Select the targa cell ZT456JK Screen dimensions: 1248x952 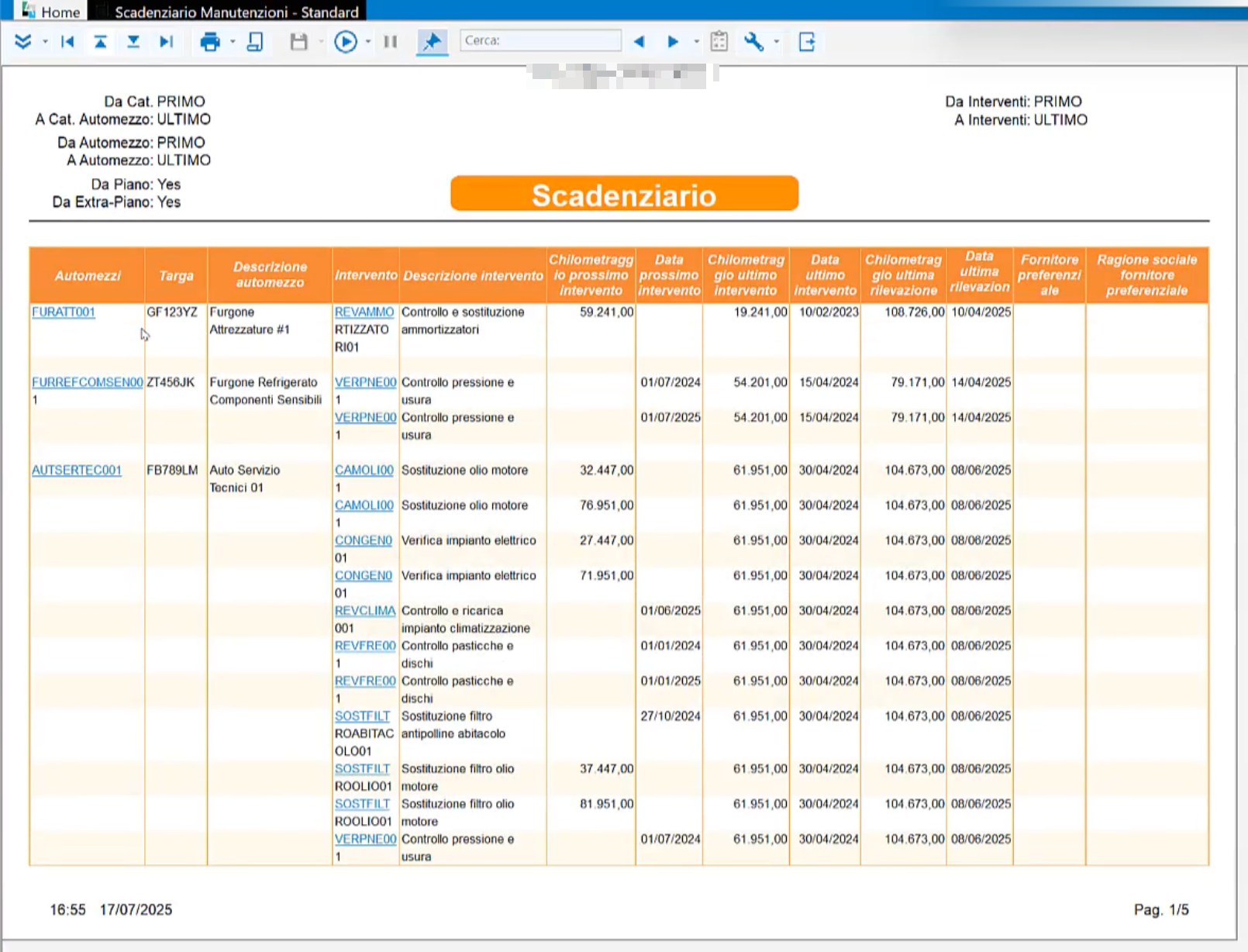[171, 382]
